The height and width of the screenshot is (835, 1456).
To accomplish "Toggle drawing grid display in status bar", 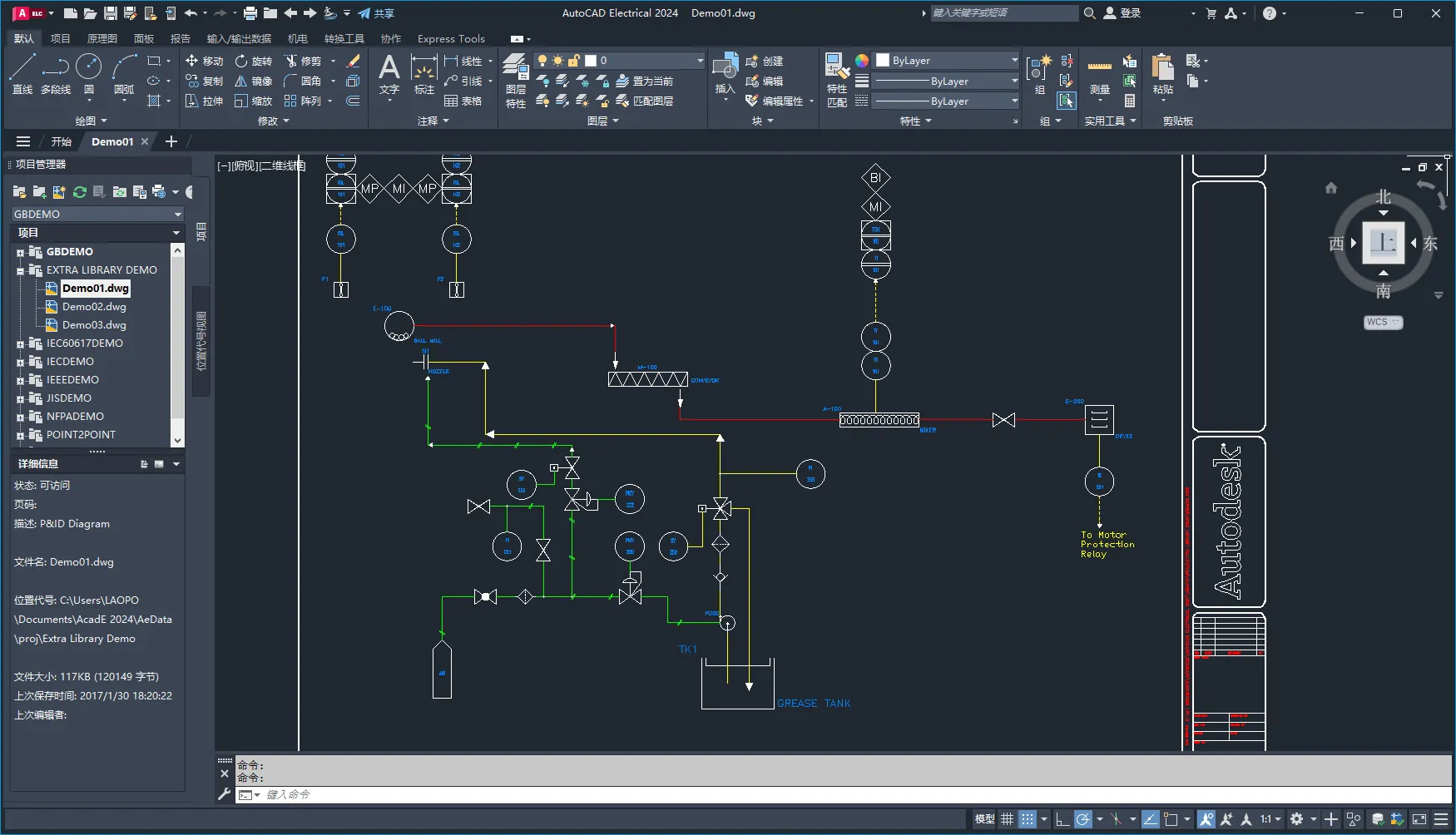I will pos(1007,819).
